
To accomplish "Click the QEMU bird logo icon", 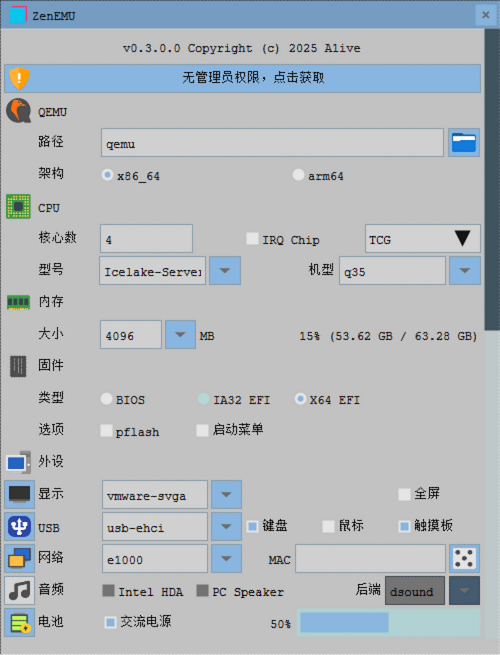I will [18, 111].
